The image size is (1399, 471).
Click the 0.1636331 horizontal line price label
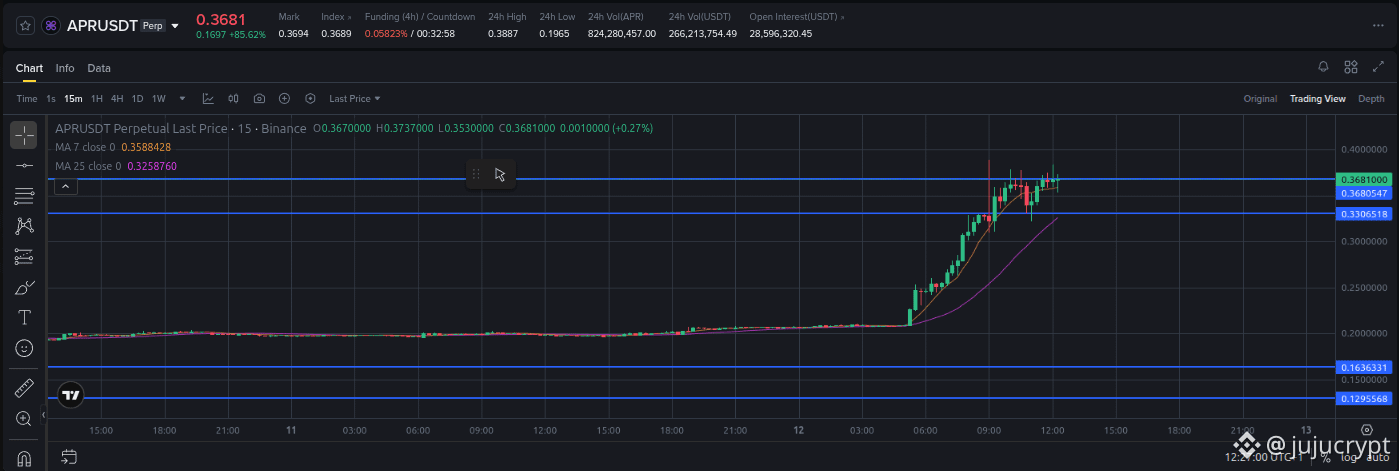click(x=1364, y=367)
